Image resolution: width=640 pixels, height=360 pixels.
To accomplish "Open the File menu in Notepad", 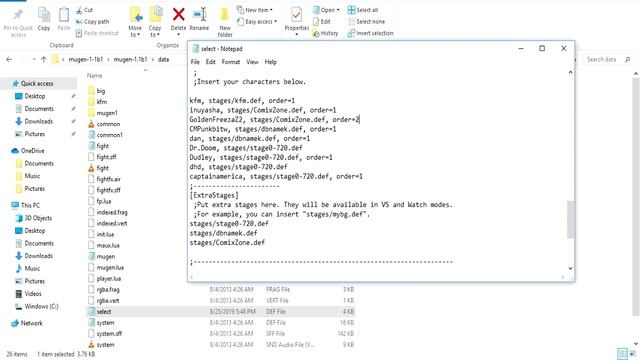I will click(195, 62).
